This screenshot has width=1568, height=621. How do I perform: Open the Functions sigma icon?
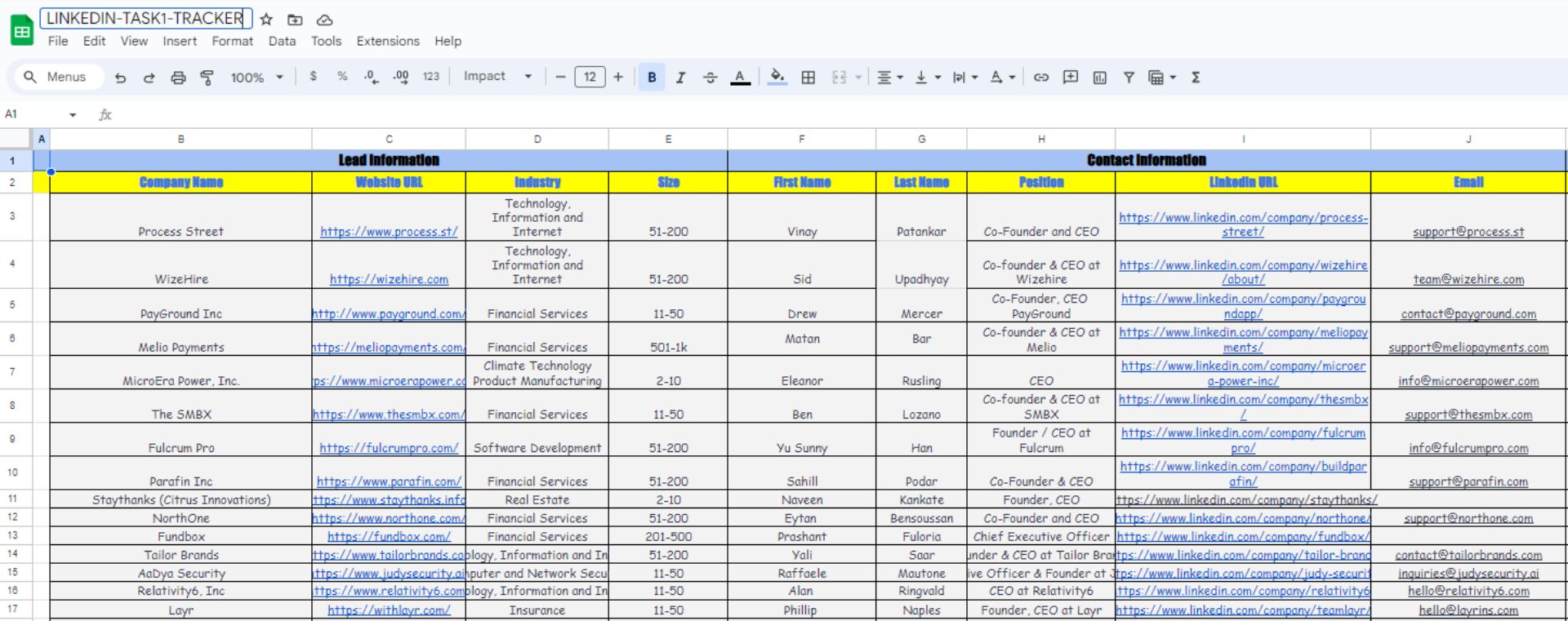(1196, 78)
